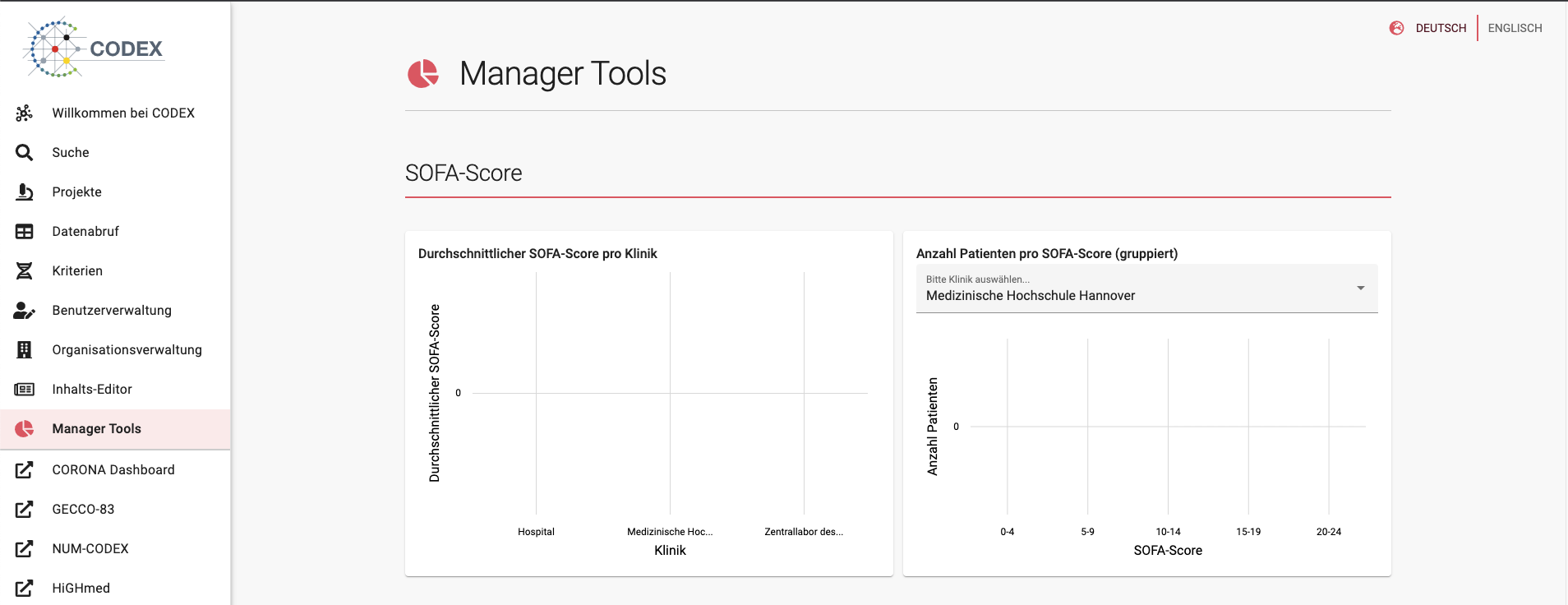The image size is (1568, 605).
Task: Click the Durchschnittlicher SOFA-Score y-axis title
Action: click(435, 393)
